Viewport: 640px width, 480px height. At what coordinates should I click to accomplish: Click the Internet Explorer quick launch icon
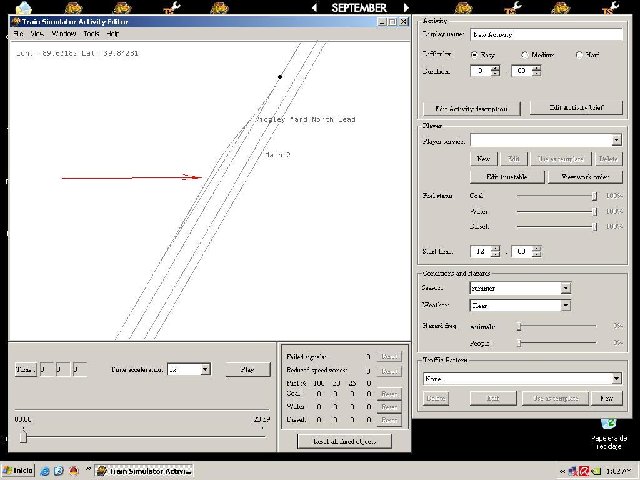[44, 470]
